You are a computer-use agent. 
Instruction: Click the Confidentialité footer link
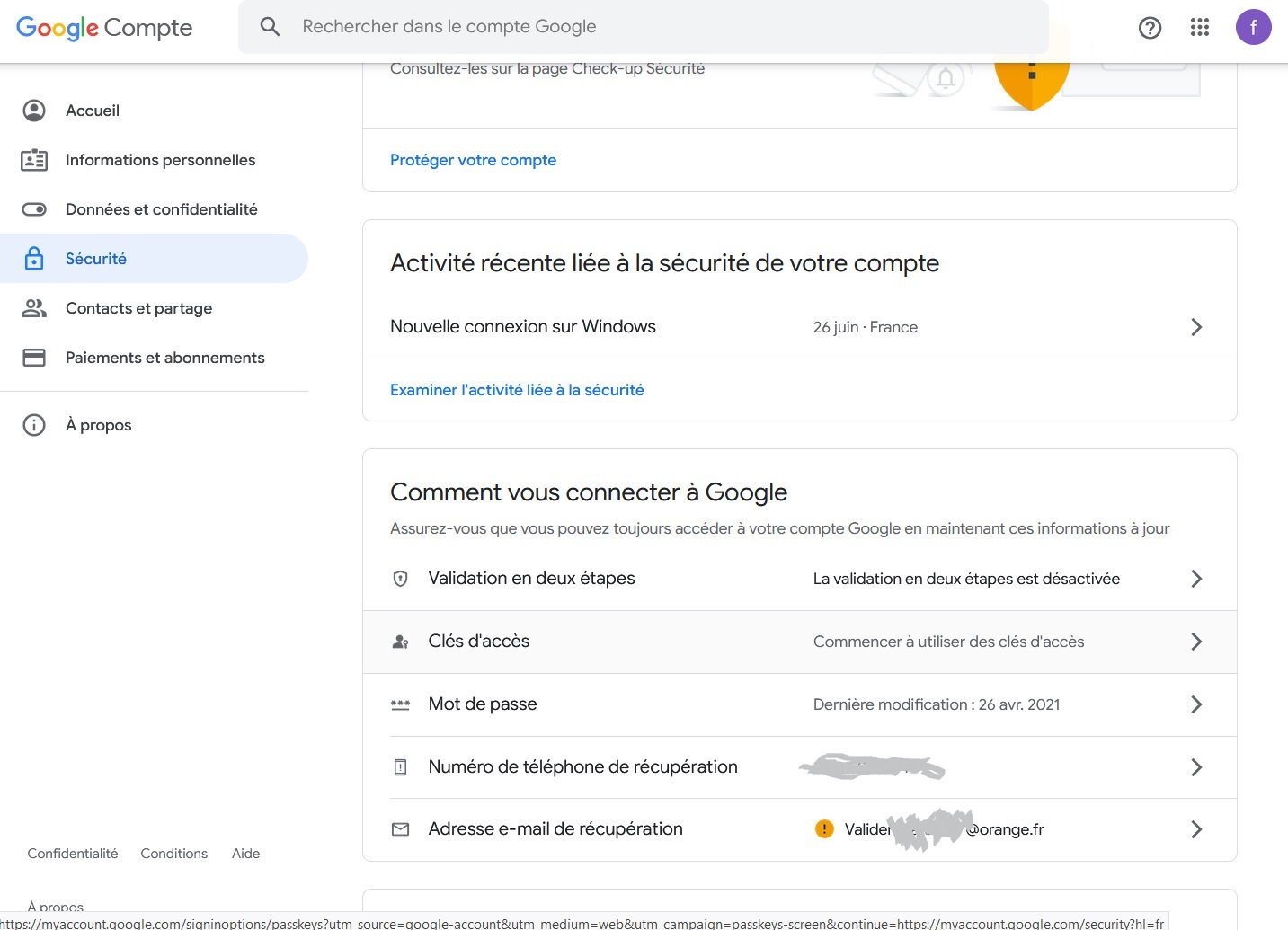73,854
